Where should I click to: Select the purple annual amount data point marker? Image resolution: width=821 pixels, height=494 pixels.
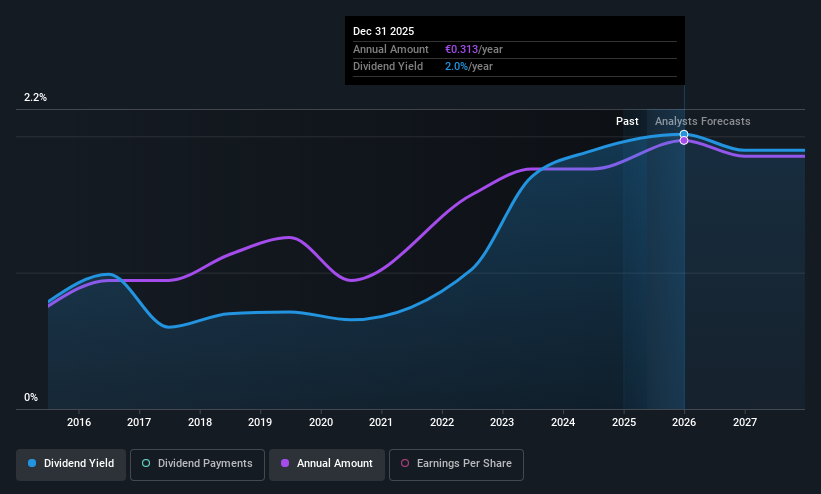pos(684,141)
